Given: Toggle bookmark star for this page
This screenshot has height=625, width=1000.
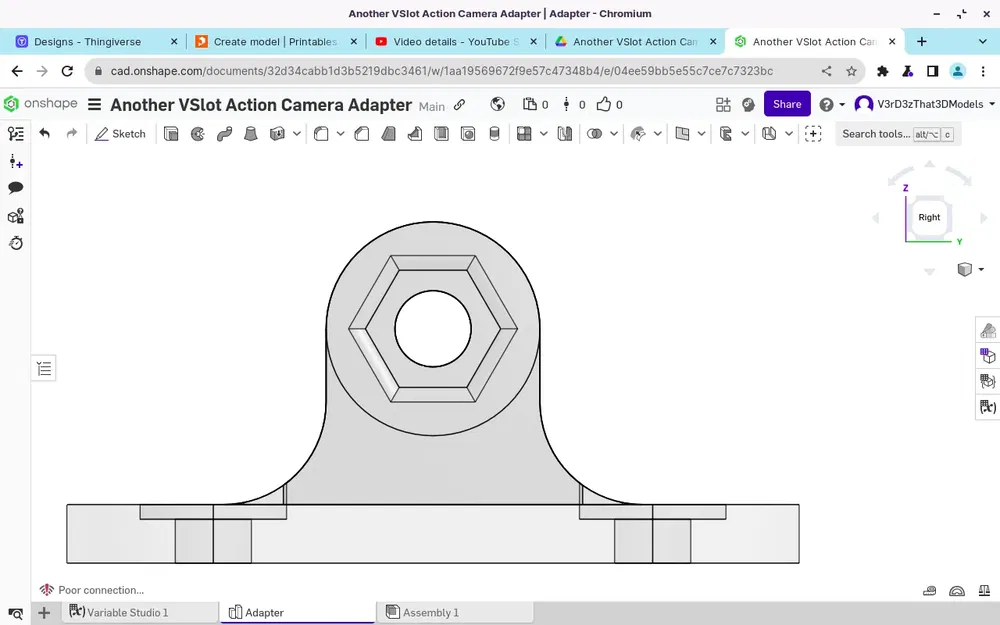Looking at the screenshot, I should click(x=851, y=71).
